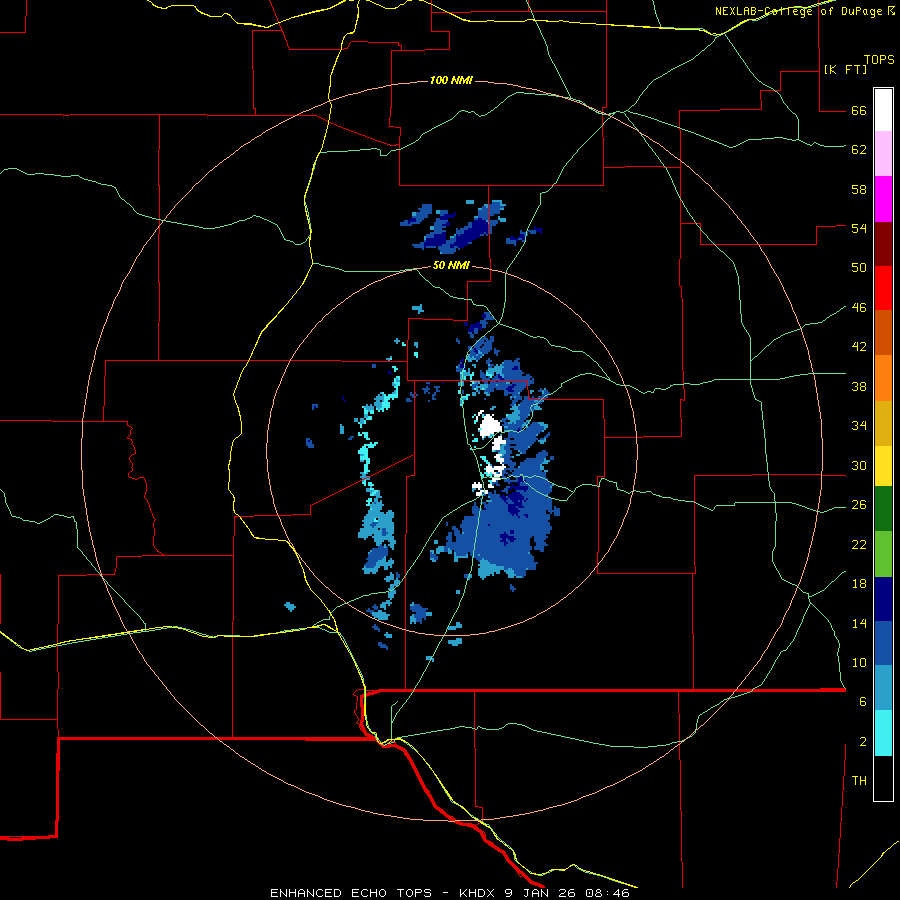Click the dark red legend swatch
The height and width of the screenshot is (900, 900).
click(883, 243)
